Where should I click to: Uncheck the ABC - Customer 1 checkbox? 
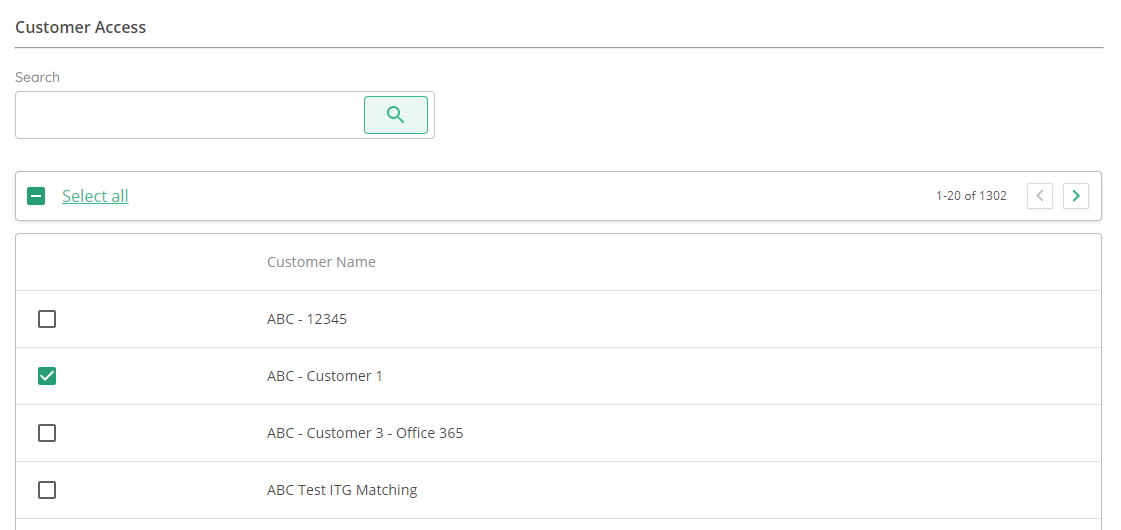pyautogui.click(x=46, y=376)
